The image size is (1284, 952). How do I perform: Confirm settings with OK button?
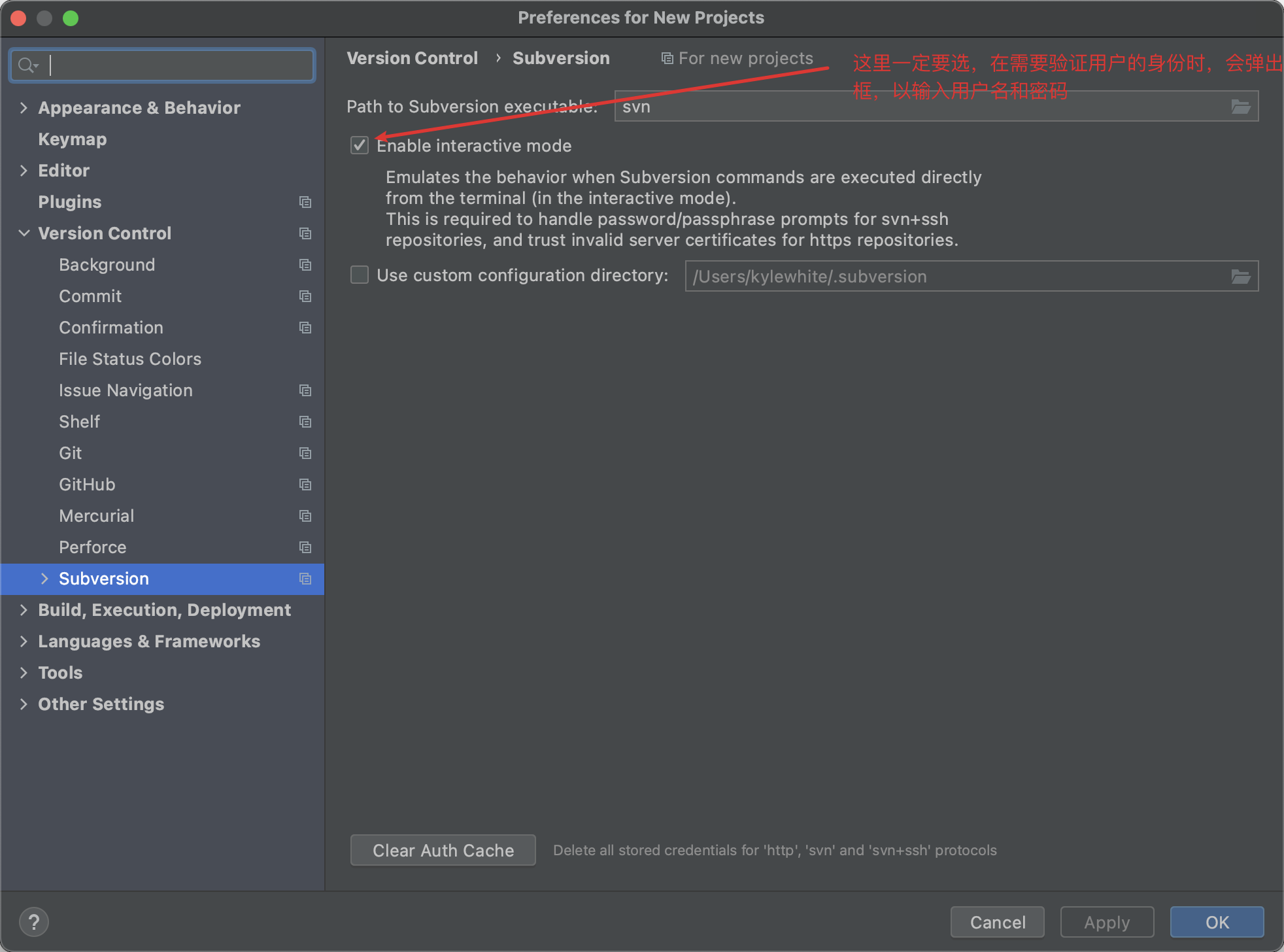1217,922
